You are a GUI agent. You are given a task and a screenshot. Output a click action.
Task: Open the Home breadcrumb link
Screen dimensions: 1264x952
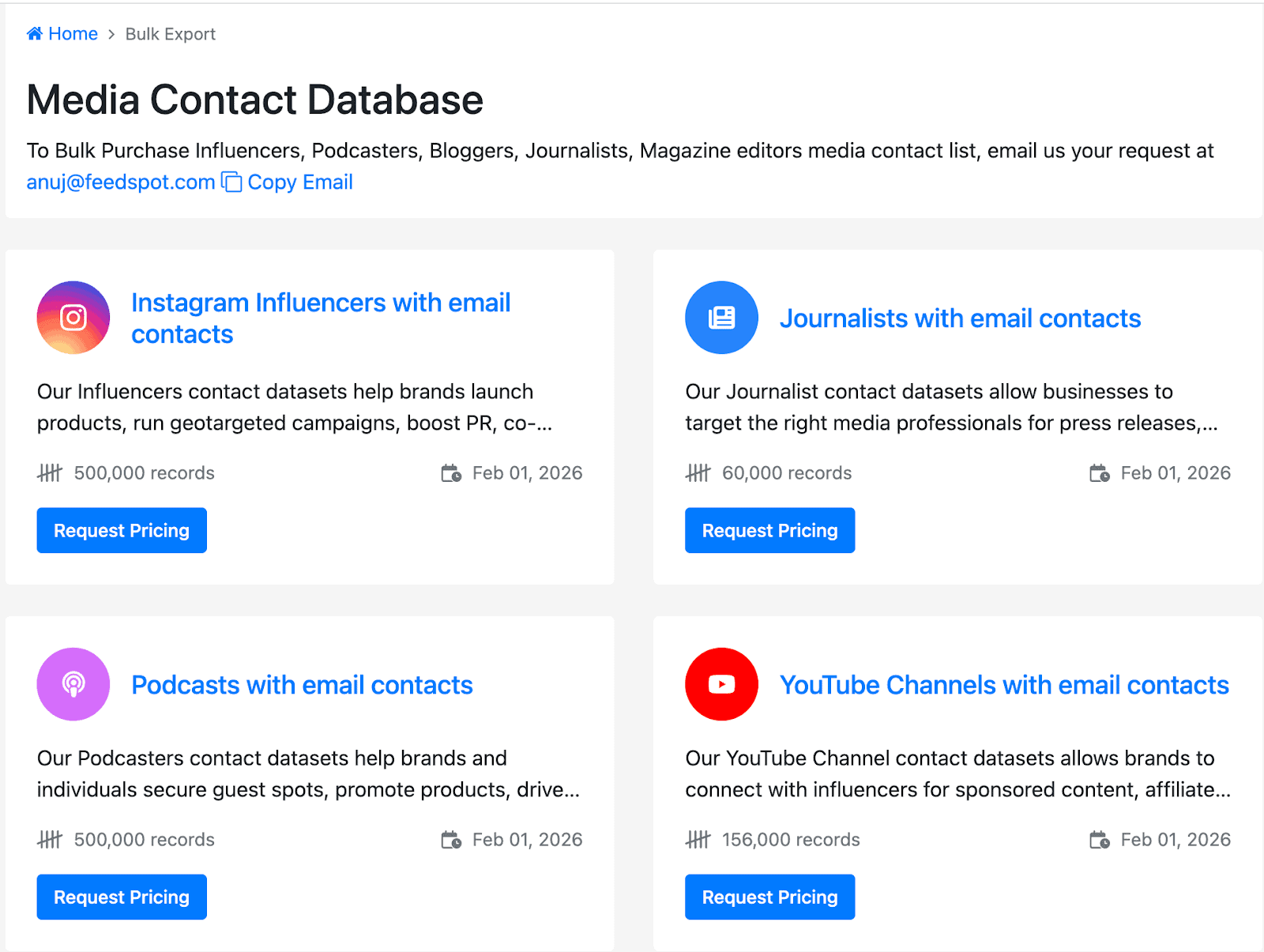[x=73, y=34]
